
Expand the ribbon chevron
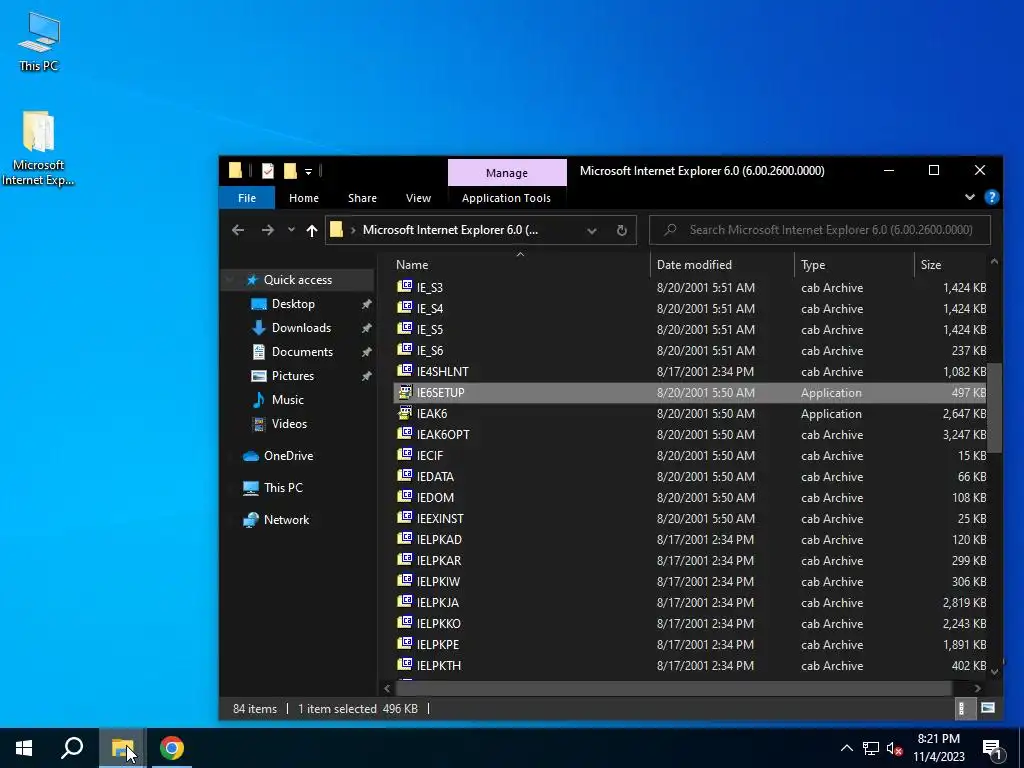969,197
